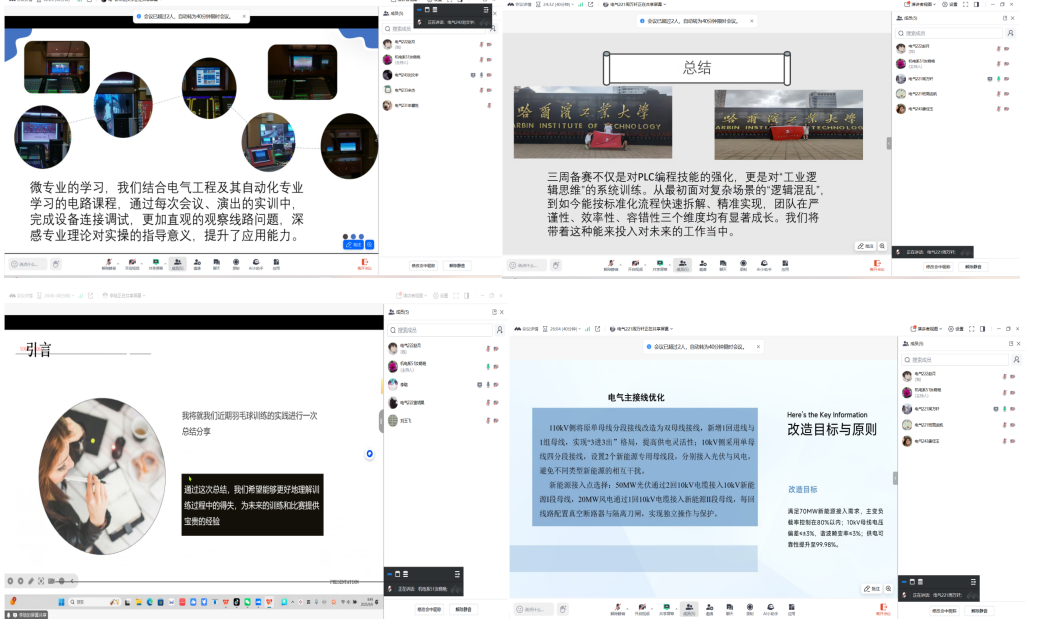Click AI assistant icon in 总结 meeting toolbar
This screenshot has height=619, width=1057.
pyautogui.click(x=764, y=266)
